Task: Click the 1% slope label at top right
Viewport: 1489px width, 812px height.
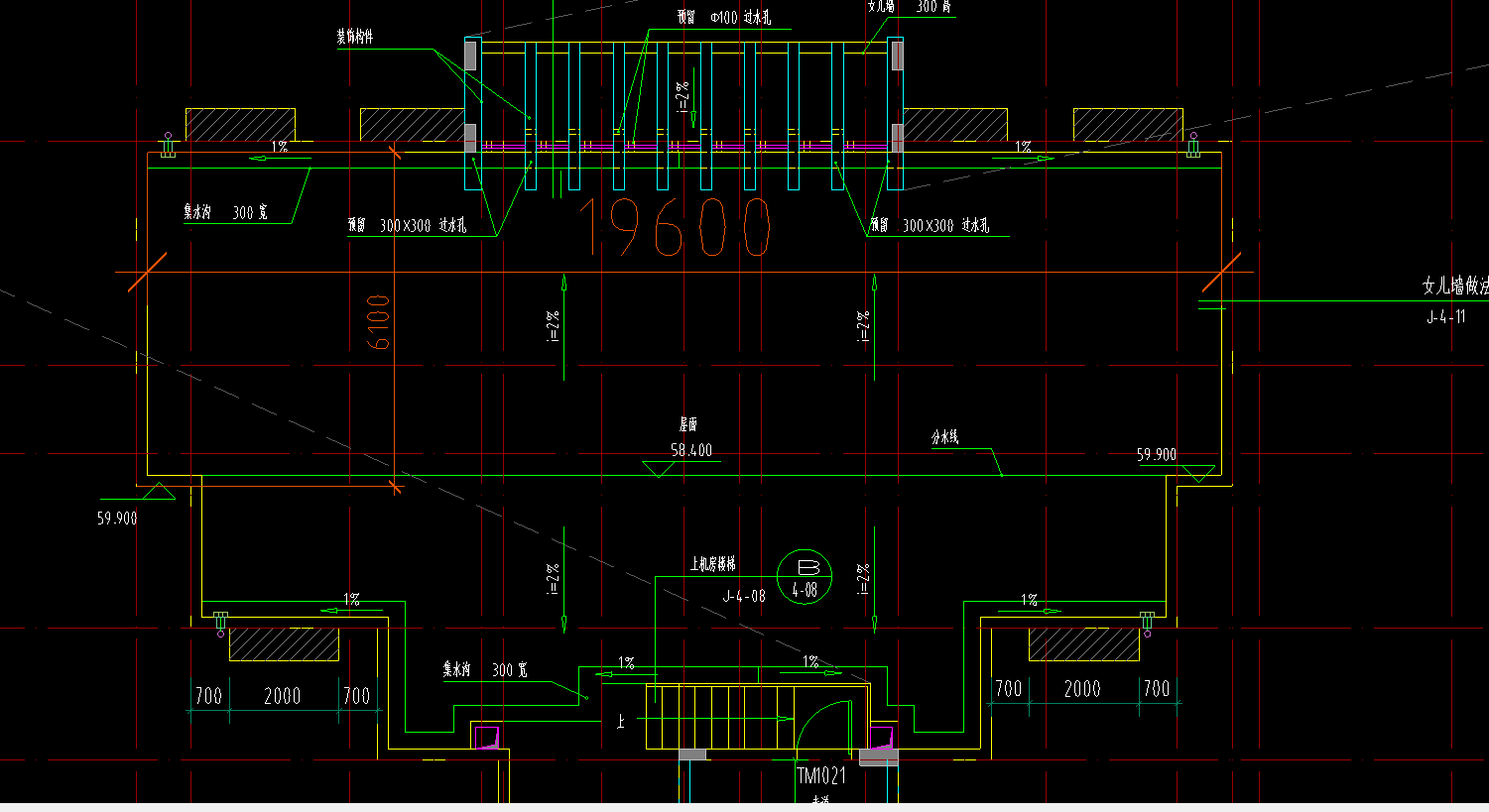Action: [x=1023, y=147]
